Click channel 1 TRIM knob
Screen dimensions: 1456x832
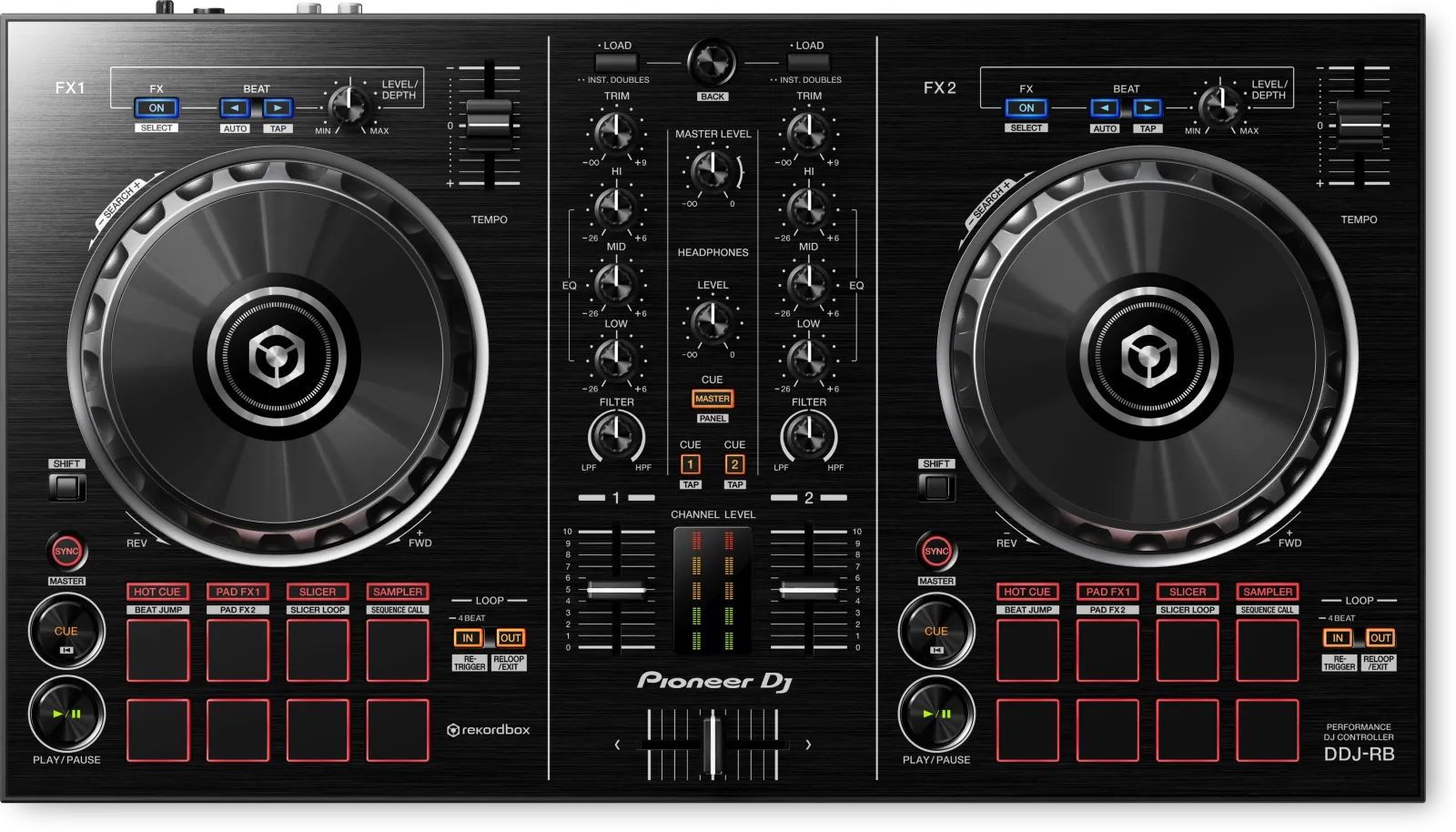point(615,133)
